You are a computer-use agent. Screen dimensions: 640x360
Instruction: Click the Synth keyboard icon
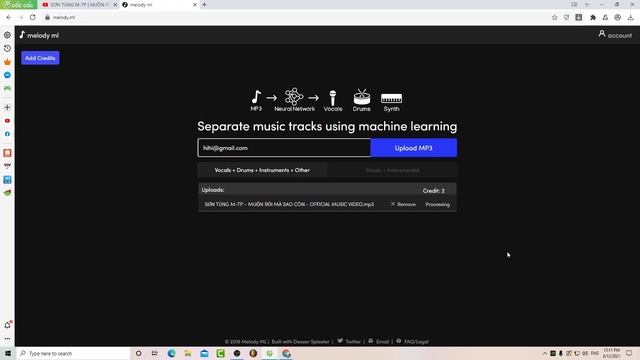[x=391, y=98]
